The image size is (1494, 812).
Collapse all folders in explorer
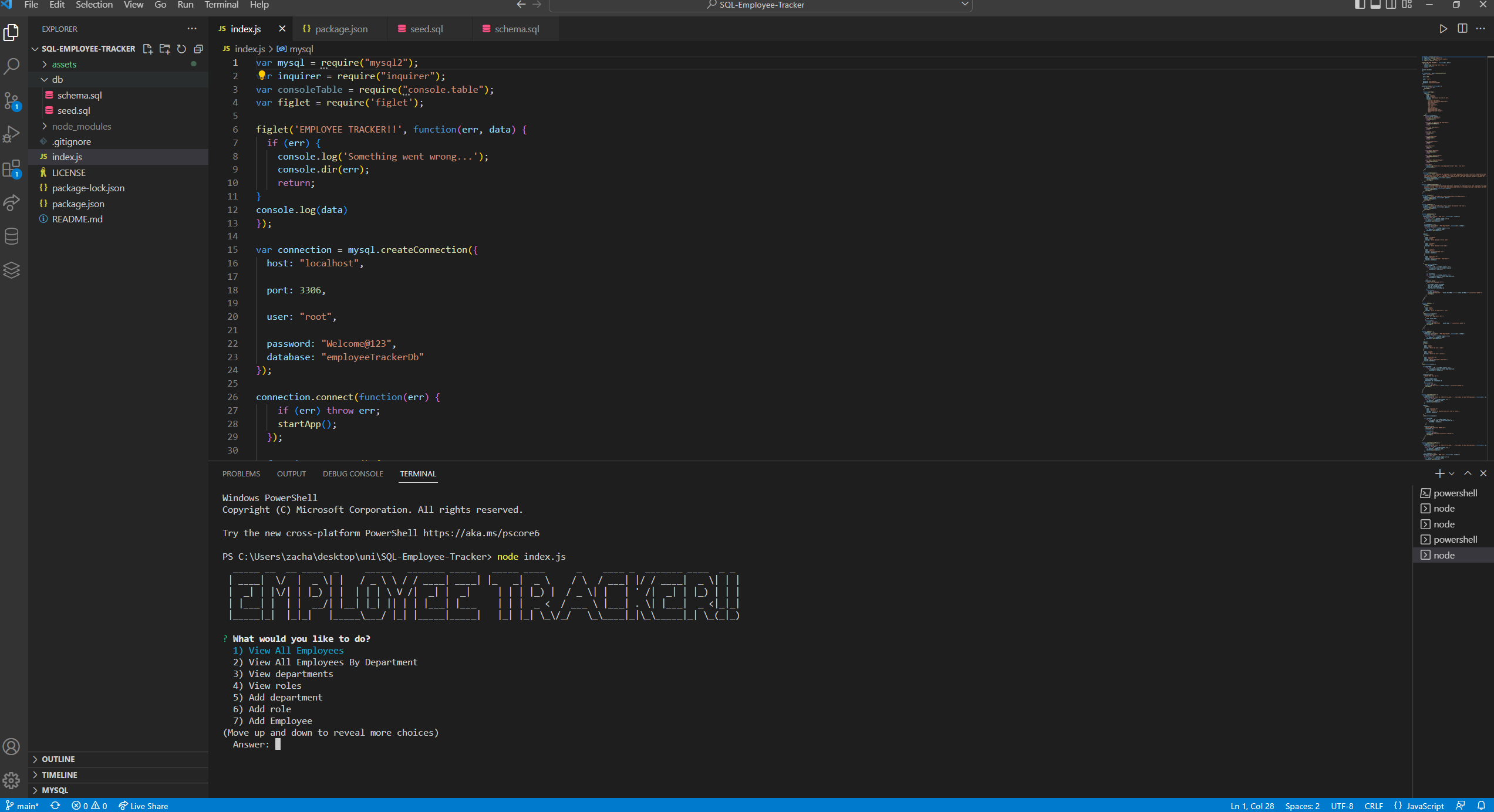point(198,49)
